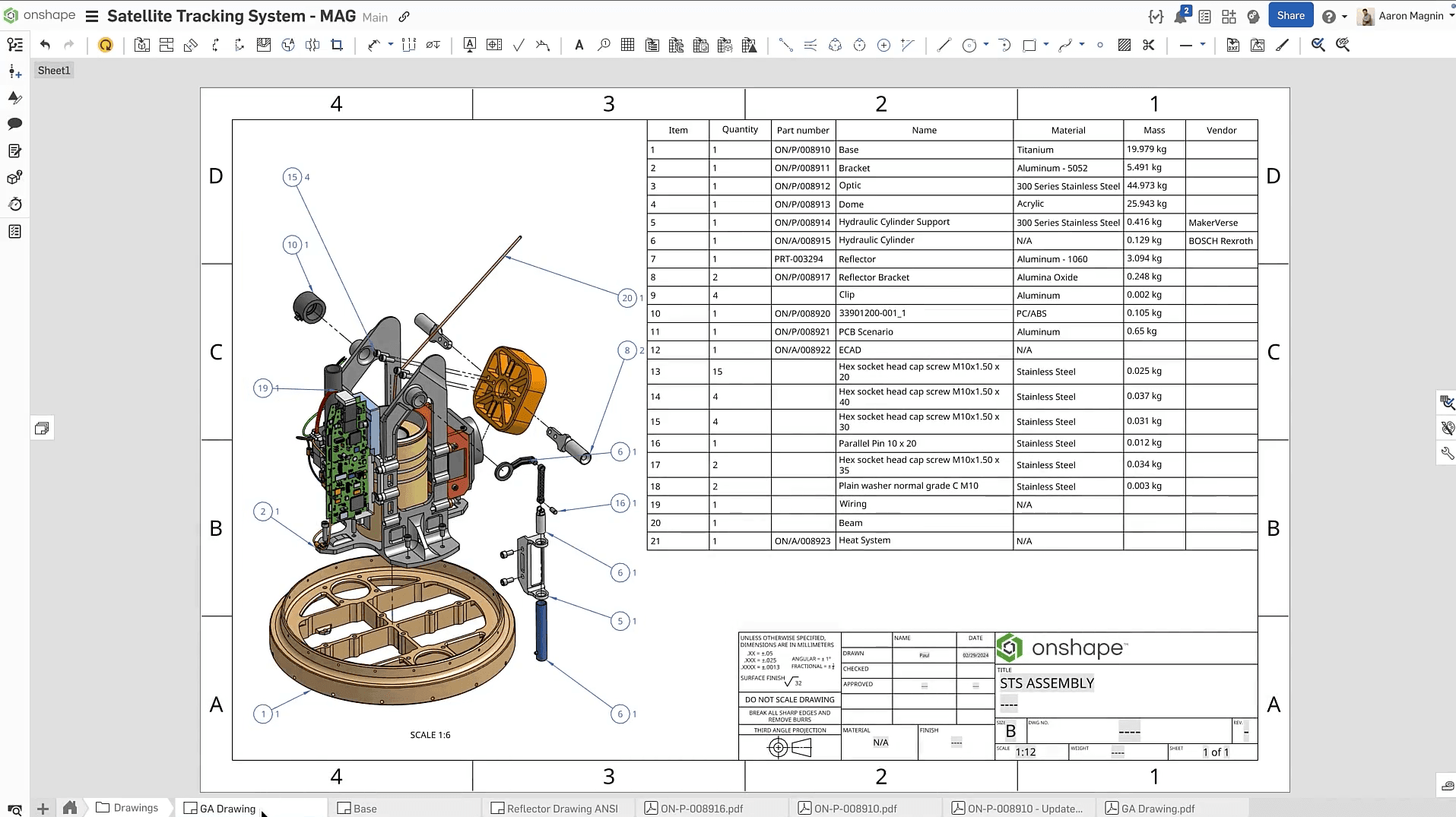Open the main hamburger document menu
1456x817 pixels.
click(92, 16)
